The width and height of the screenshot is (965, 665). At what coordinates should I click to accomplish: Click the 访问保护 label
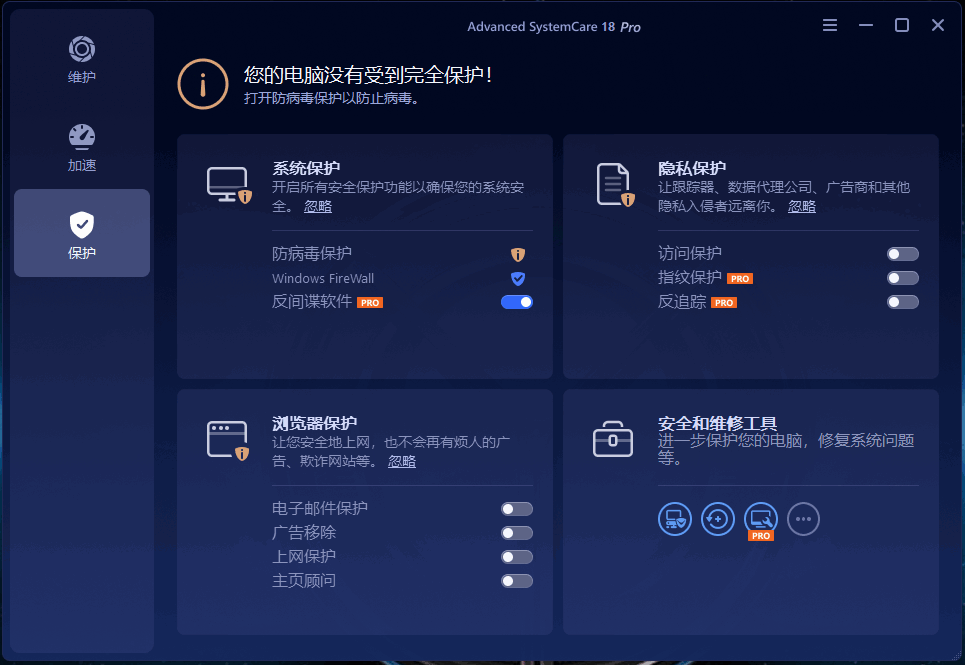point(690,253)
